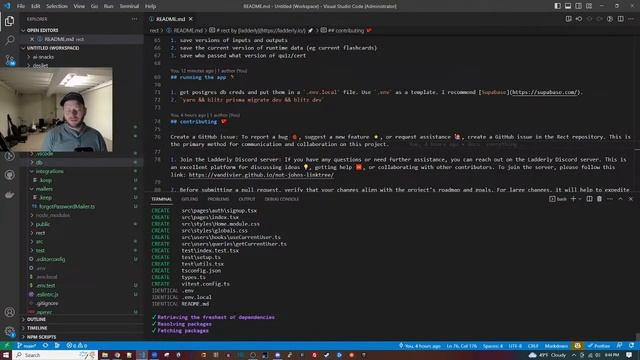Screen dimensions: 640x360
Task: Click the Windows taskbar Search box
Action: 55,355
